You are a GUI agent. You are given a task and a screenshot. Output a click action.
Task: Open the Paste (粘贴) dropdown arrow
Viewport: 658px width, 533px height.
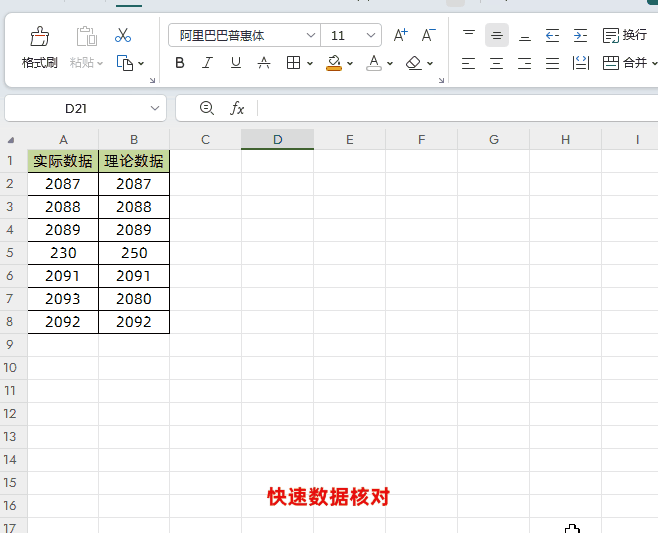click(100, 64)
